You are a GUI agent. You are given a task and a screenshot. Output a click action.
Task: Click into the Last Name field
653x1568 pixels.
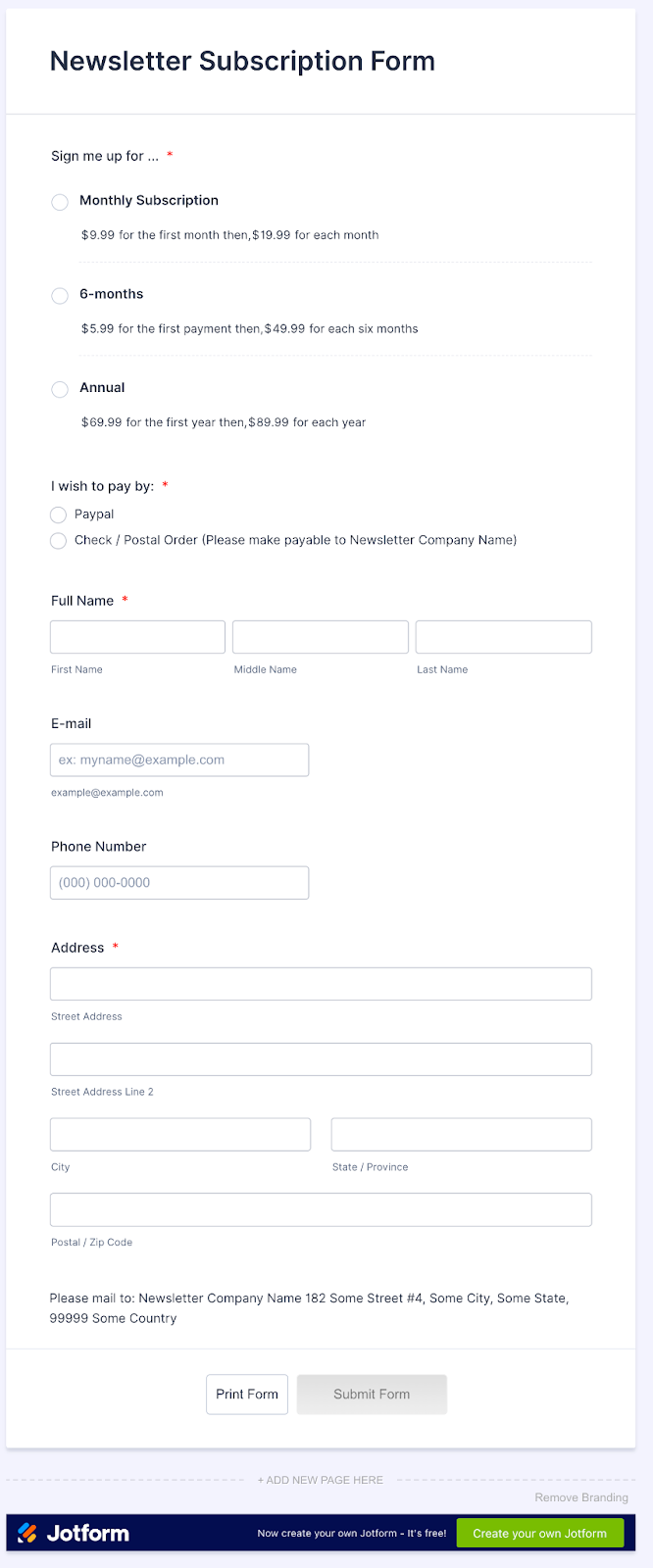pos(503,637)
